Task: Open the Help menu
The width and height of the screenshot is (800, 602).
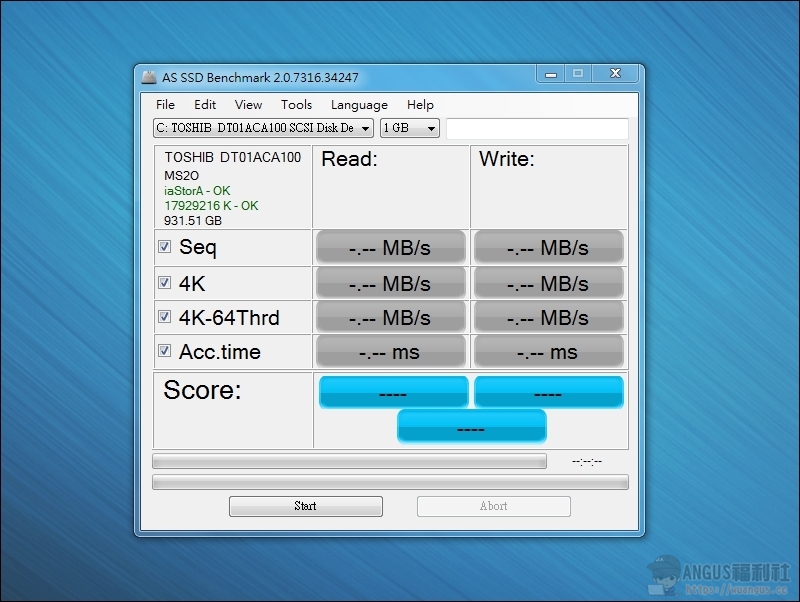Action: (x=420, y=104)
